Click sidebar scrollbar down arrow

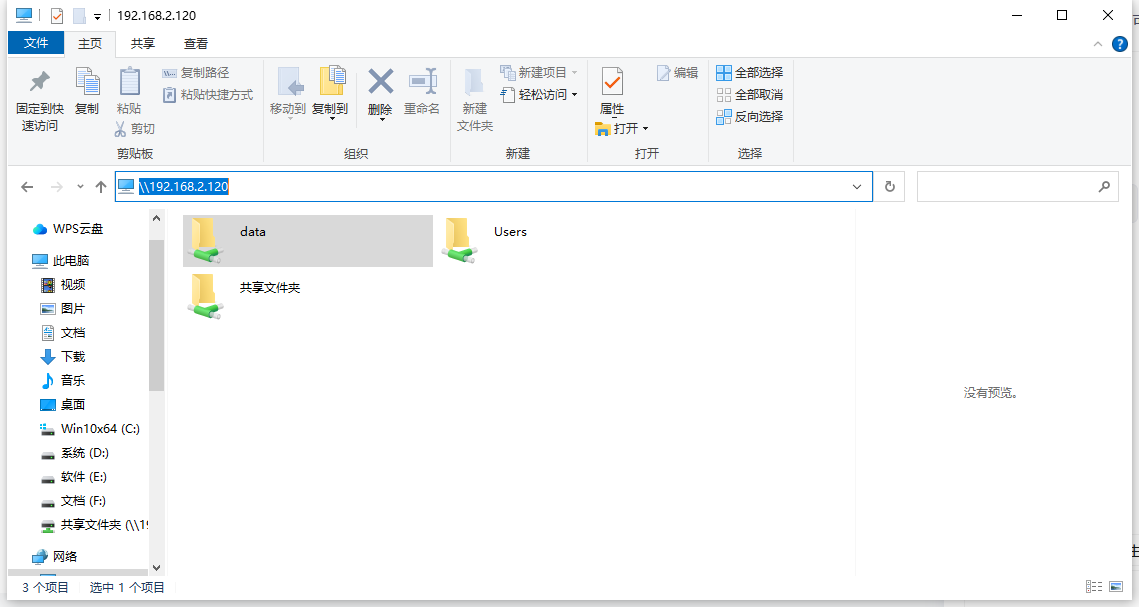click(x=156, y=568)
